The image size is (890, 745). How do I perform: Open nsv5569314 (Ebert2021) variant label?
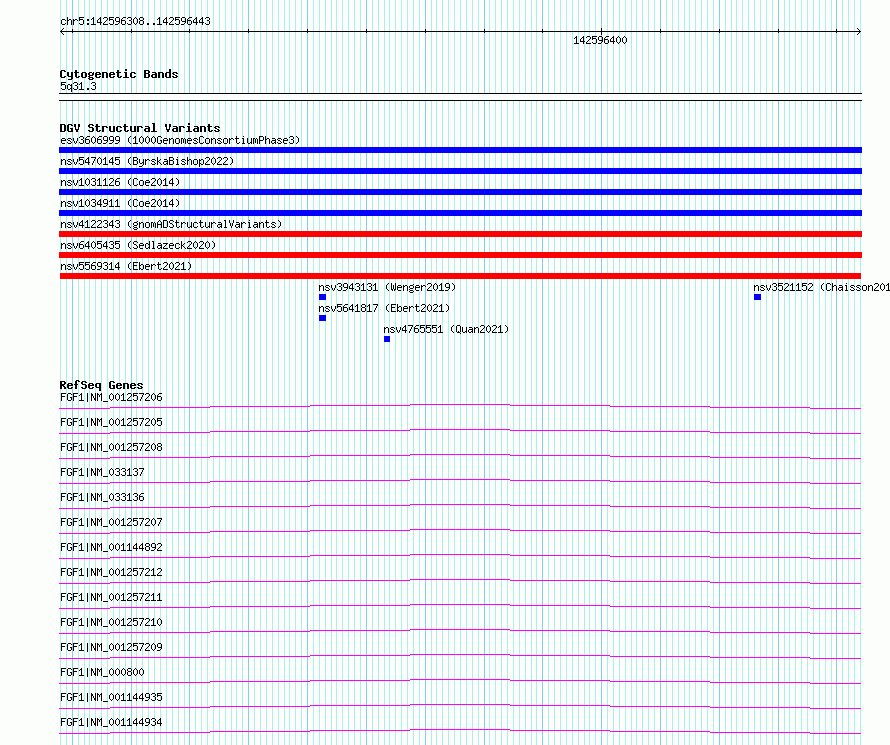pos(126,266)
